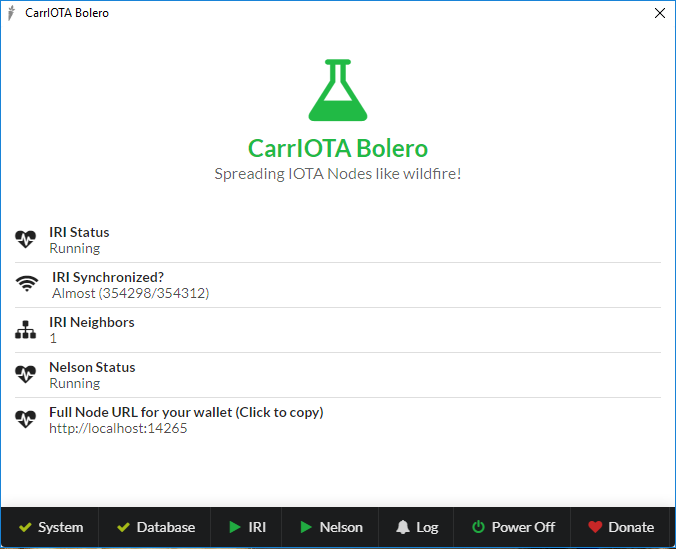
Task: Click the Running value under IRI Status
Action: pyautogui.click(x=75, y=248)
